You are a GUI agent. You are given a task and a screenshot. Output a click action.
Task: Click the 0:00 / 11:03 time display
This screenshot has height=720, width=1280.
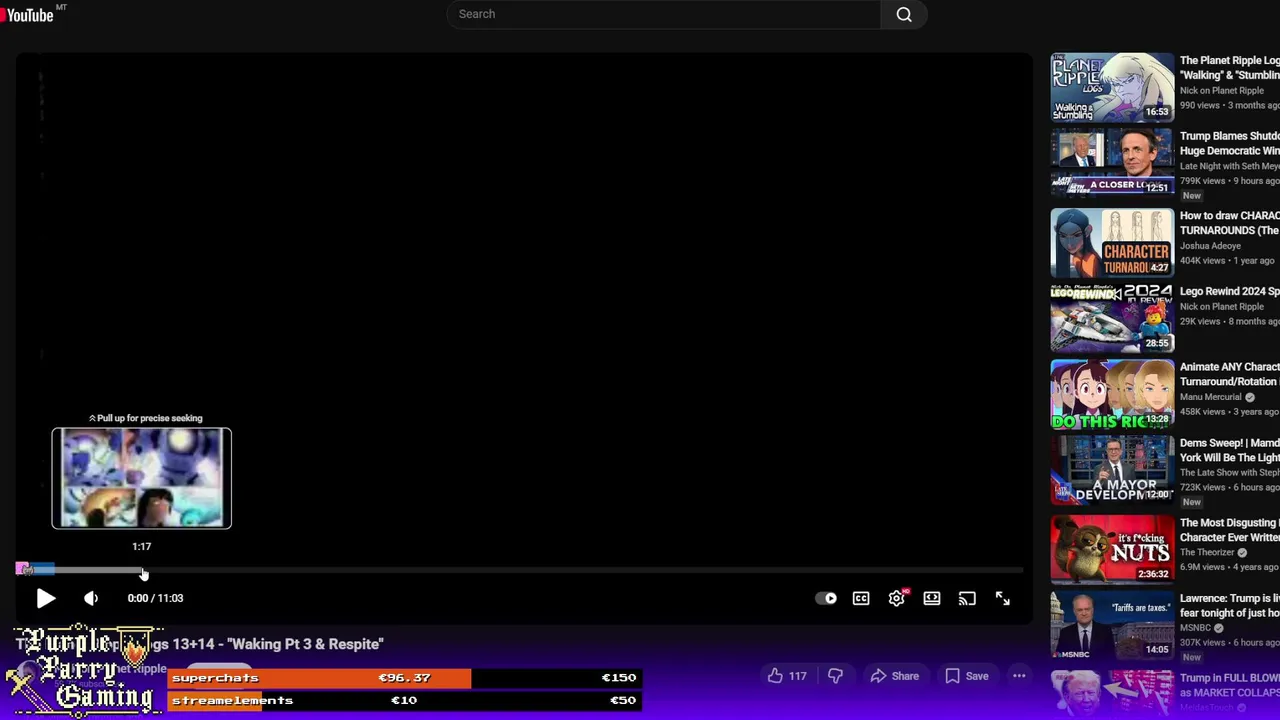(155, 598)
